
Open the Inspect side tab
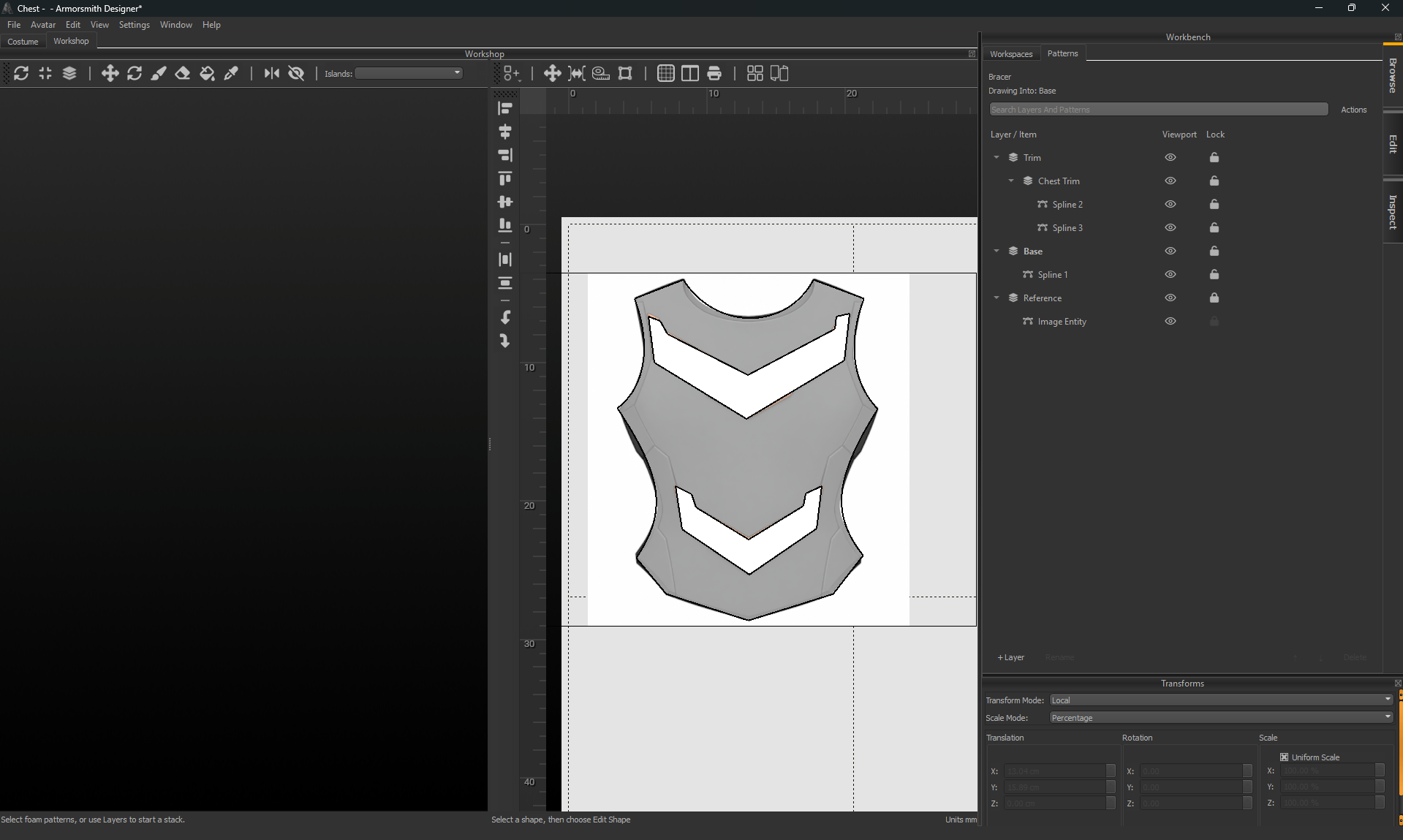(1393, 212)
